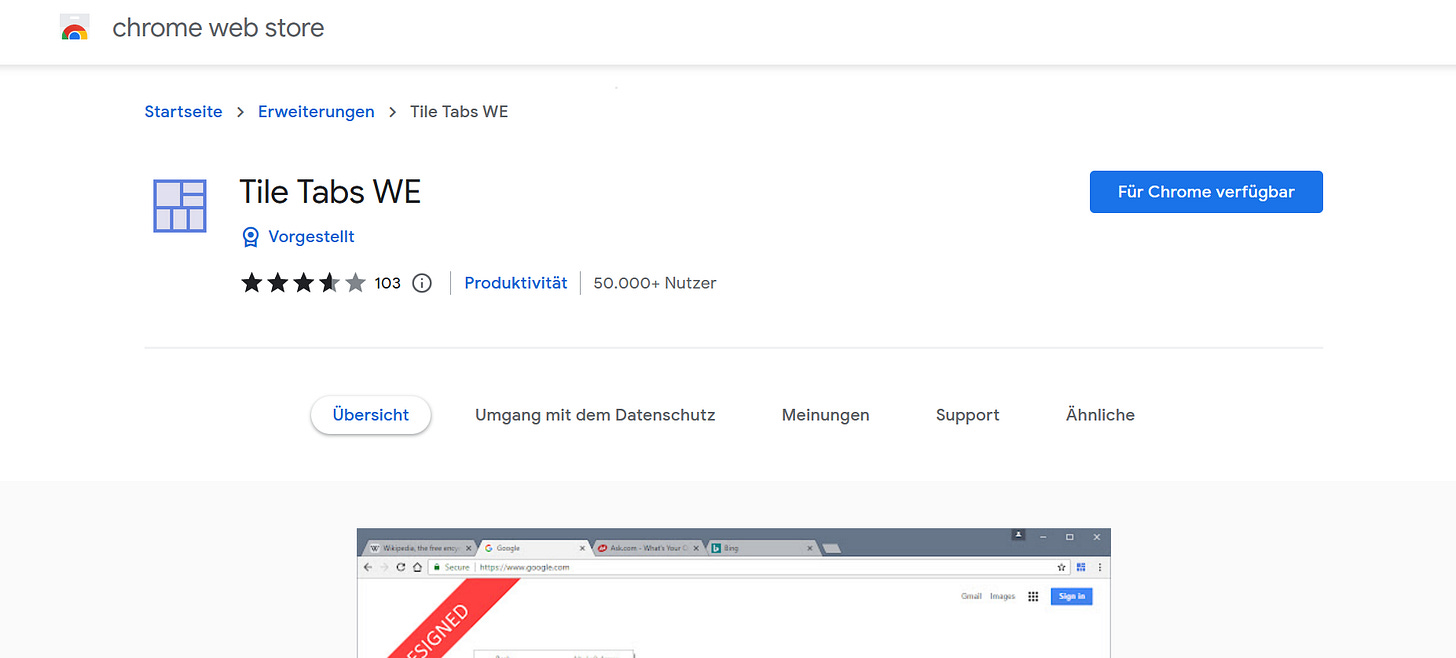Screen dimensions: 1456x658
Task: Select the Google tab in preview screenshot
Action: (x=533, y=548)
